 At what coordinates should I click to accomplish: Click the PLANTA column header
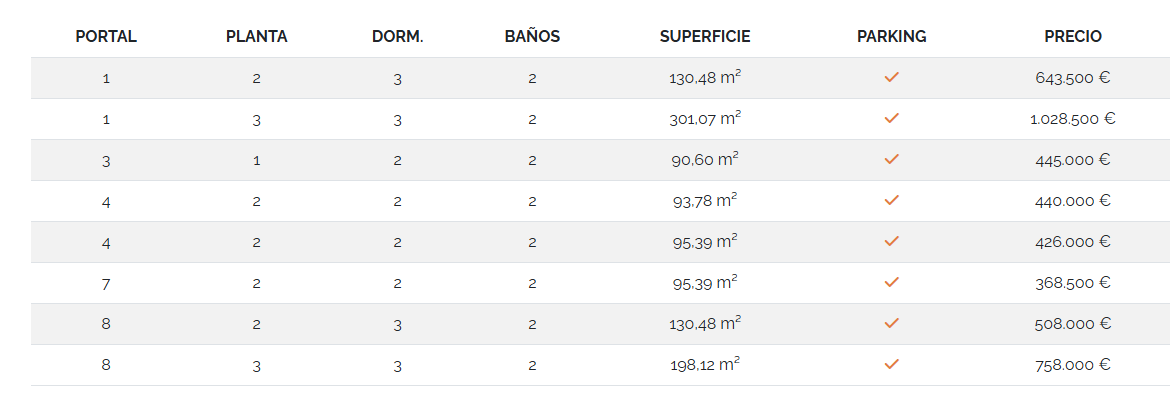[257, 37]
